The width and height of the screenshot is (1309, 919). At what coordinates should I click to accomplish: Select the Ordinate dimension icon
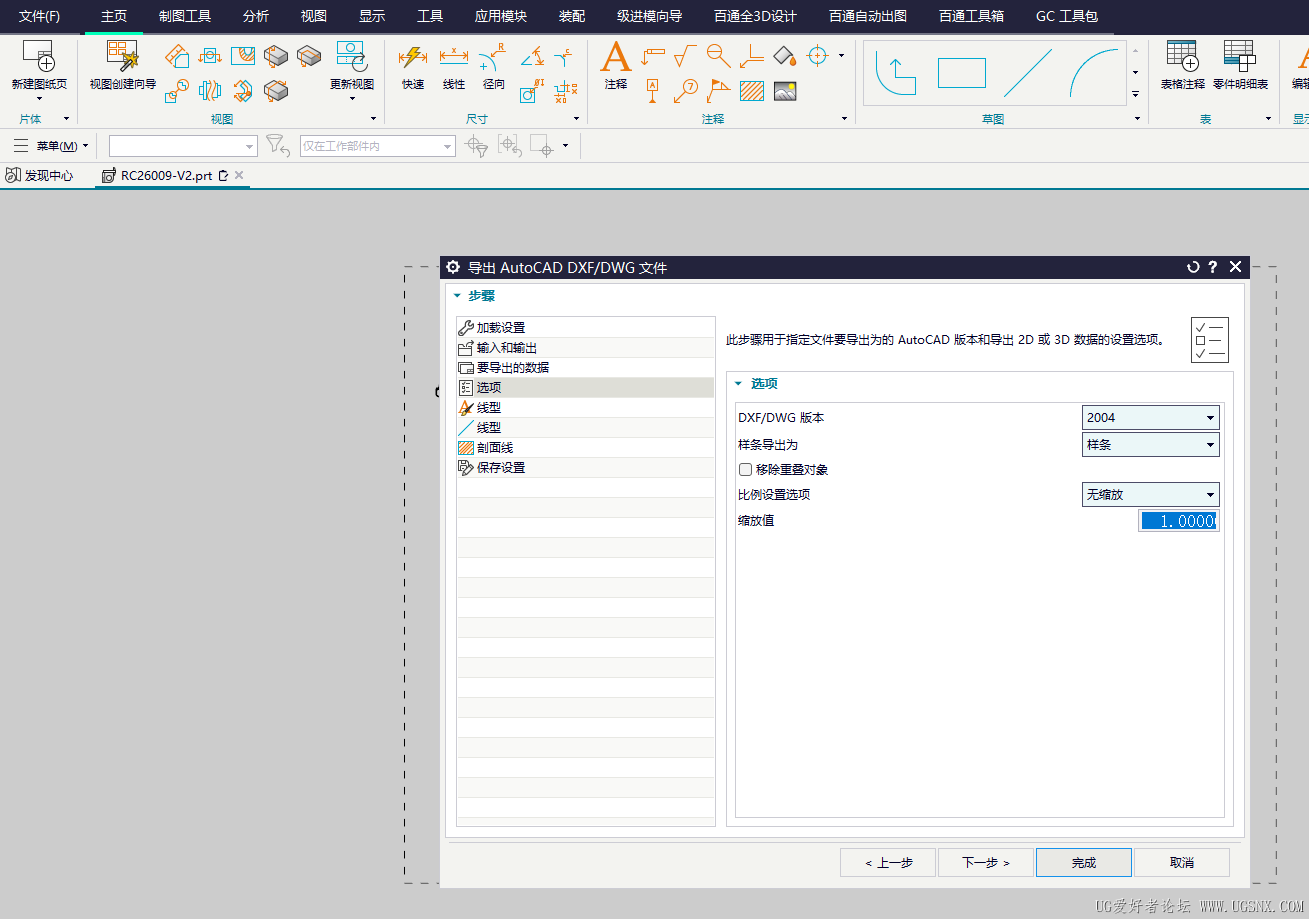(x=565, y=91)
